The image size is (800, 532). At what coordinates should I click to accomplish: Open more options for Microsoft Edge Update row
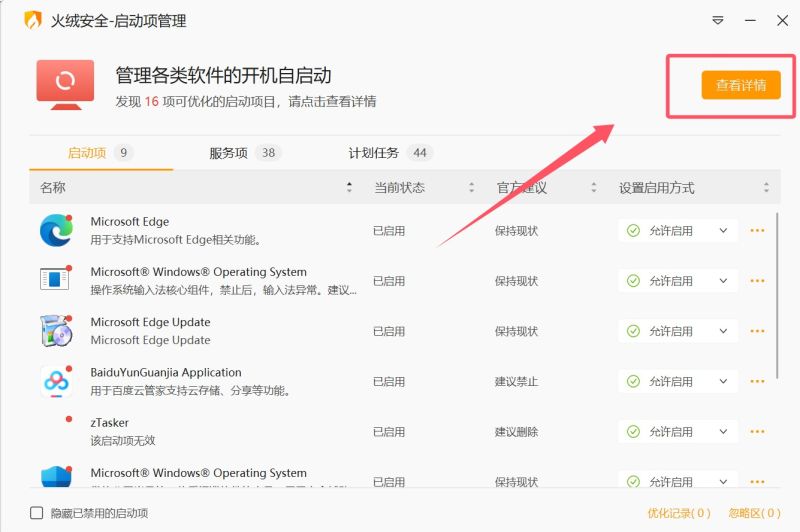coord(757,331)
